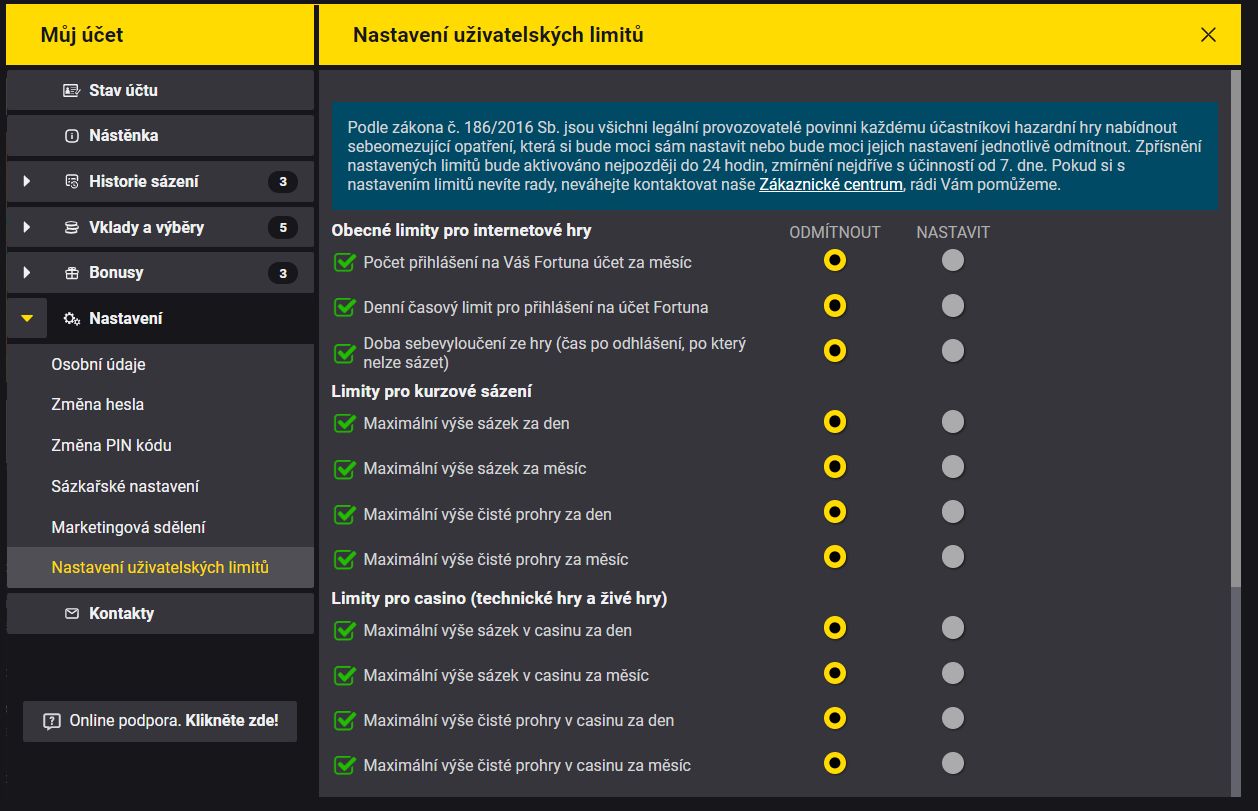This screenshot has height=811, width=1258.
Task: Collapse the Nastavení section arrow
Action: click(27, 319)
